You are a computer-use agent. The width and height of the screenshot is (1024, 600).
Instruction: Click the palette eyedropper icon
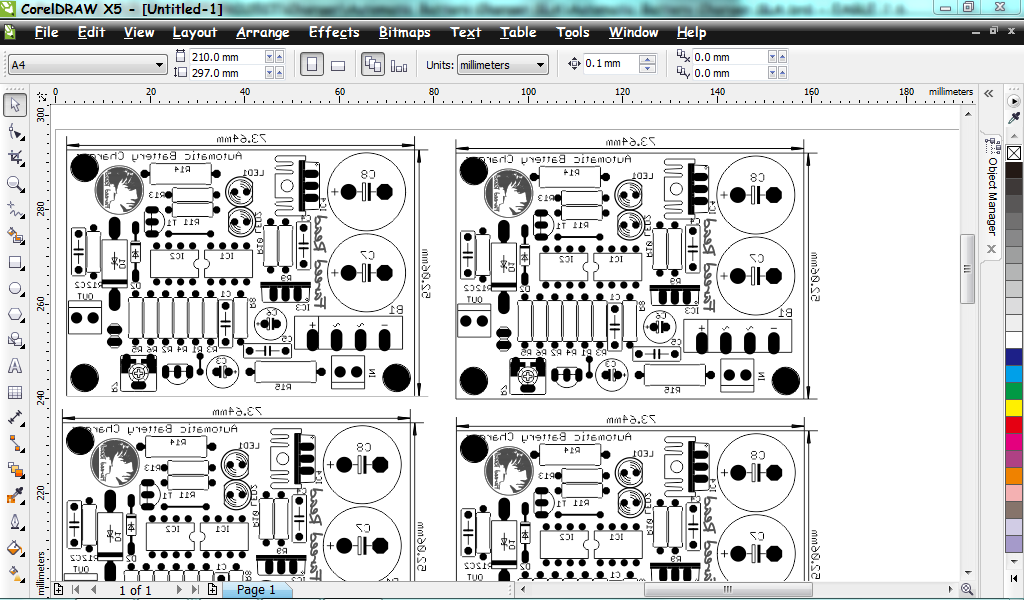click(x=1014, y=118)
